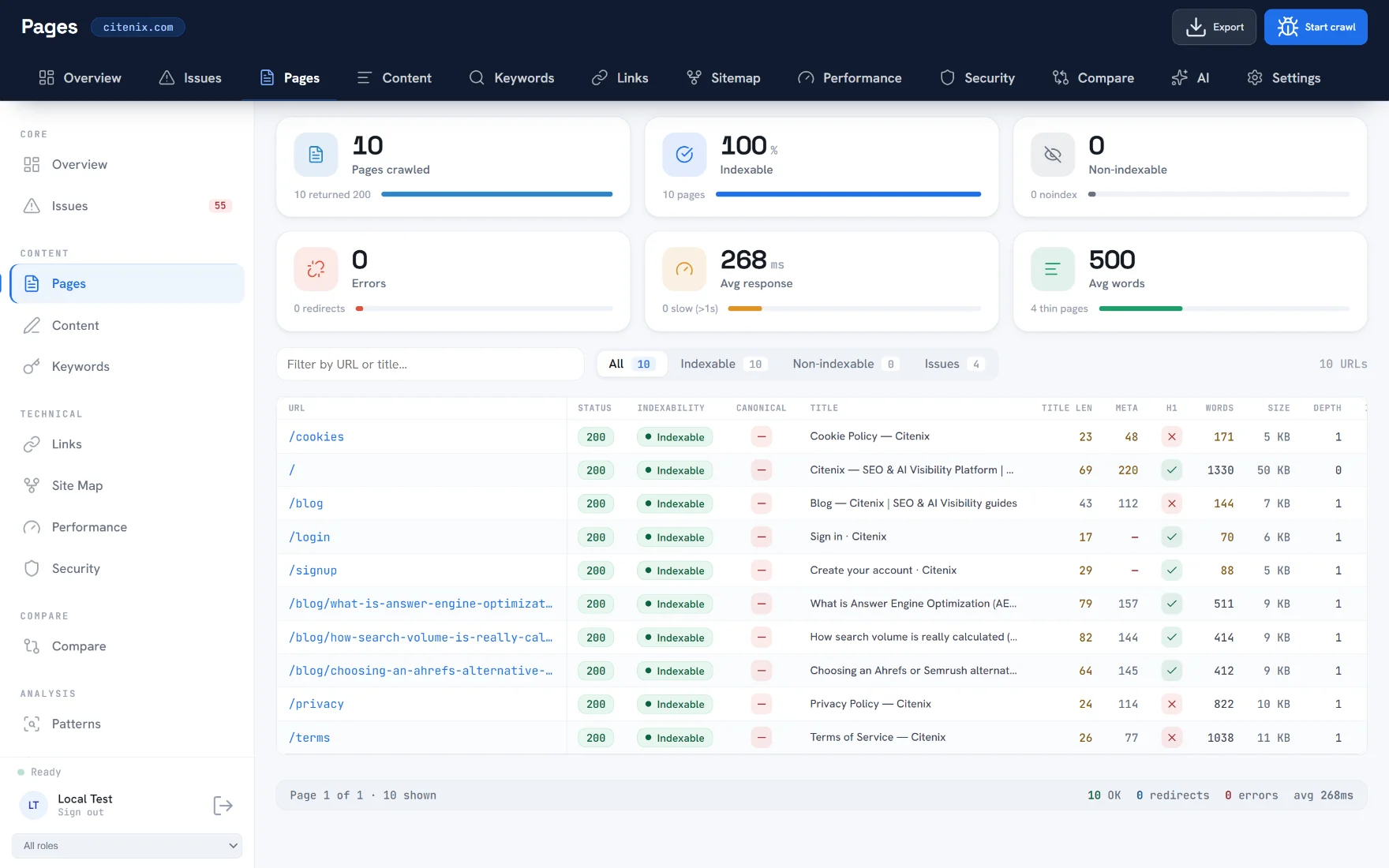Viewport: 1389px width, 868px height.
Task: Click the citenix.com domain badge
Action: point(138,27)
